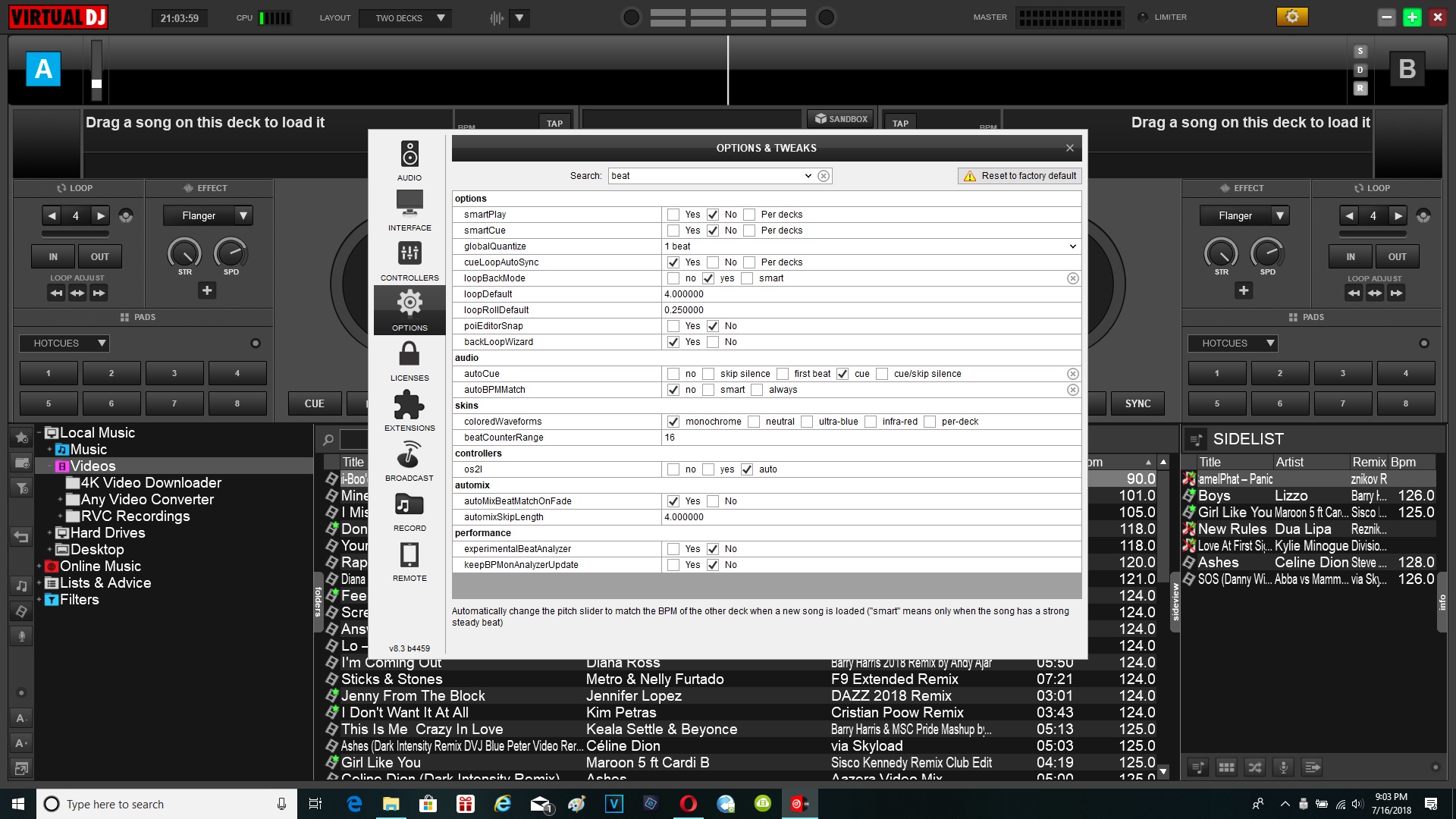Screen dimensions: 1456x819
Task: Adjust left deck effect STR knob
Action: 184,253
